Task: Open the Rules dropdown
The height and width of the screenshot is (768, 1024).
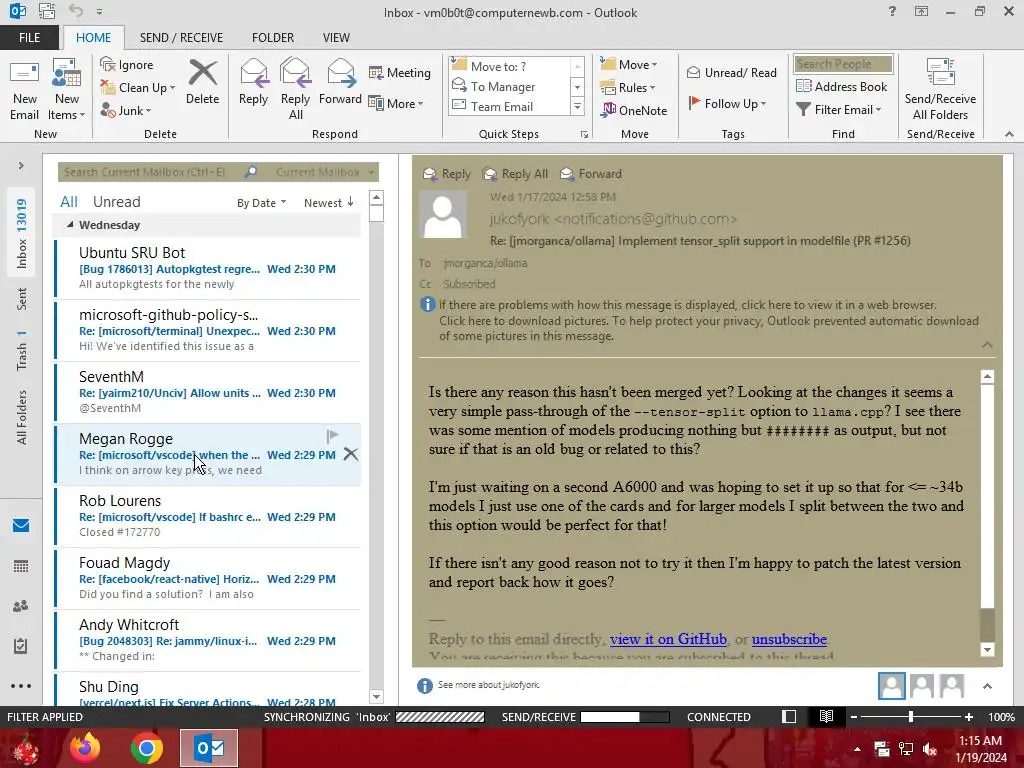Action: click(x=628, y=88)
